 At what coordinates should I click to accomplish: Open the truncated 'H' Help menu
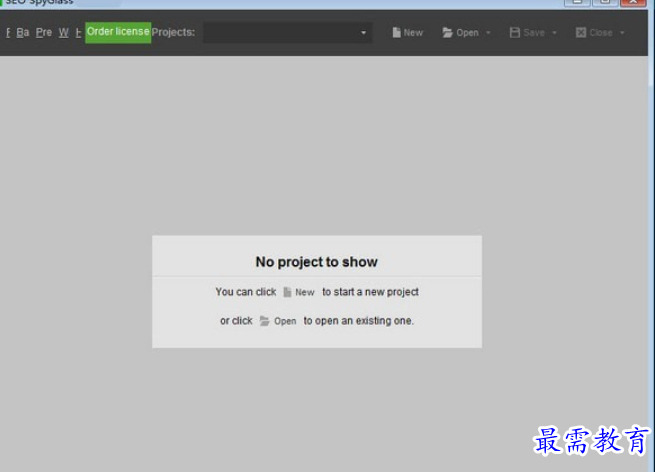[78, 32]
